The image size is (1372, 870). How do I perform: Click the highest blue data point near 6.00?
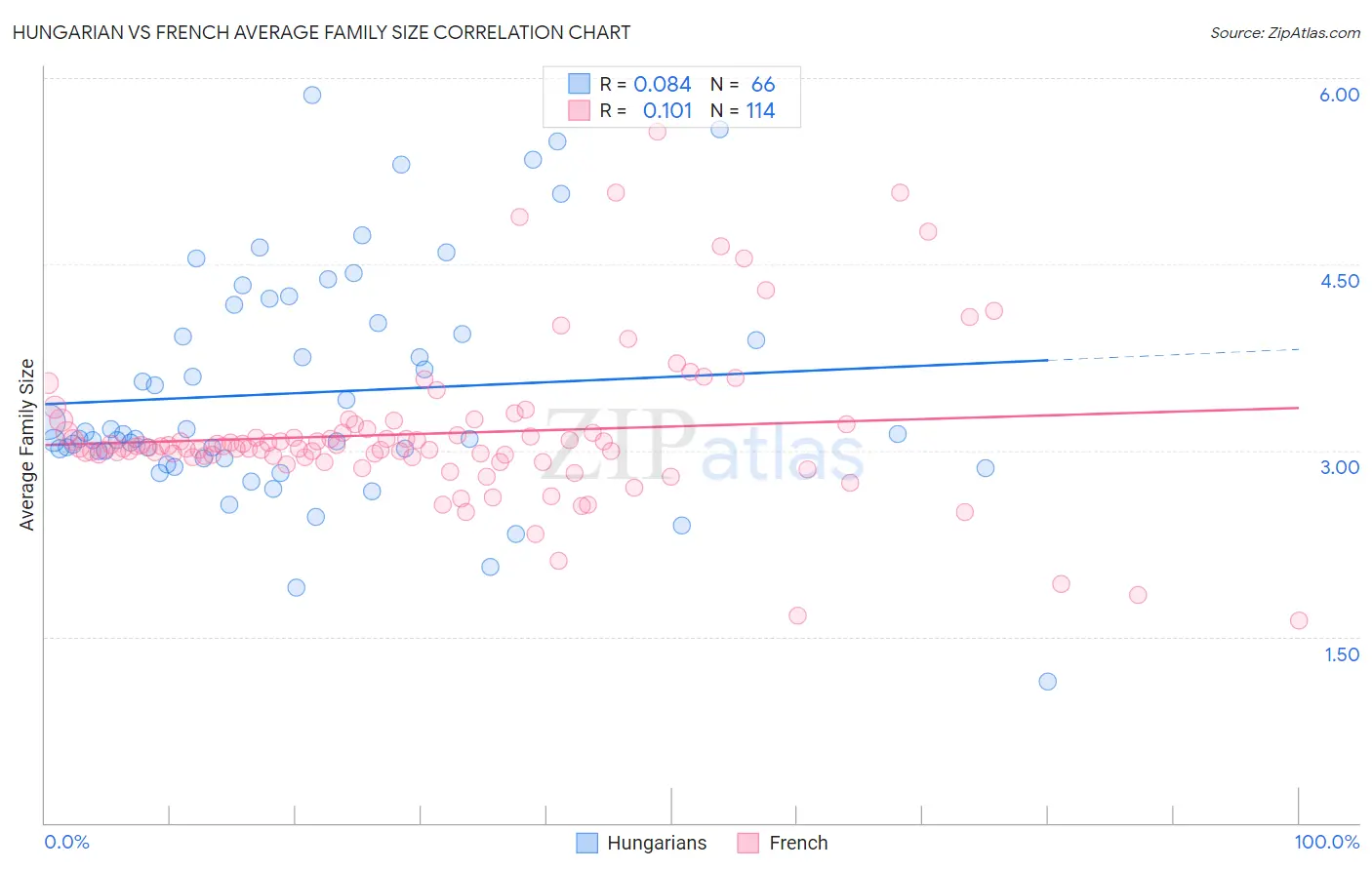pos(312,95)
